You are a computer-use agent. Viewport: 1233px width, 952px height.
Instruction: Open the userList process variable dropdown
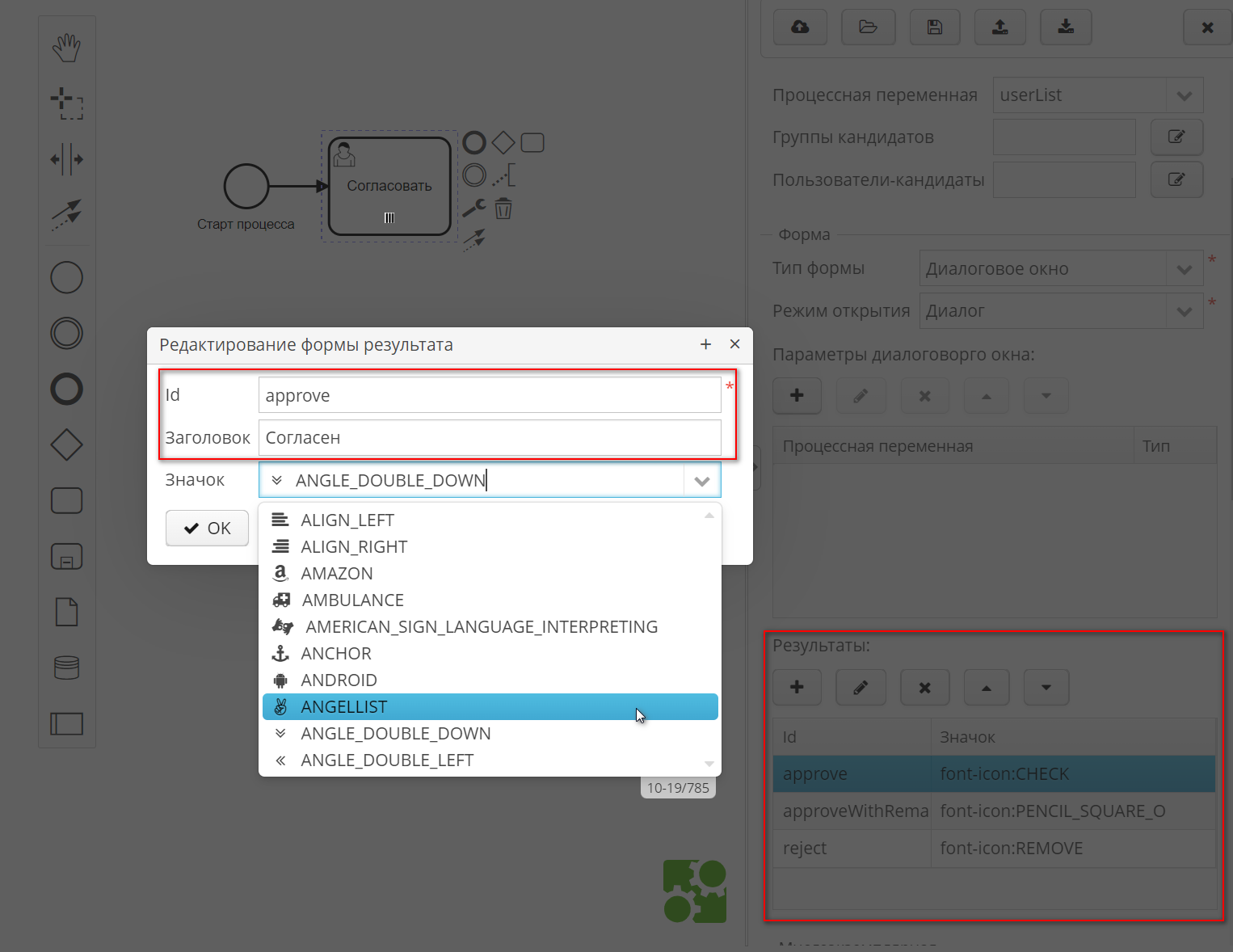coord(1185,95)
